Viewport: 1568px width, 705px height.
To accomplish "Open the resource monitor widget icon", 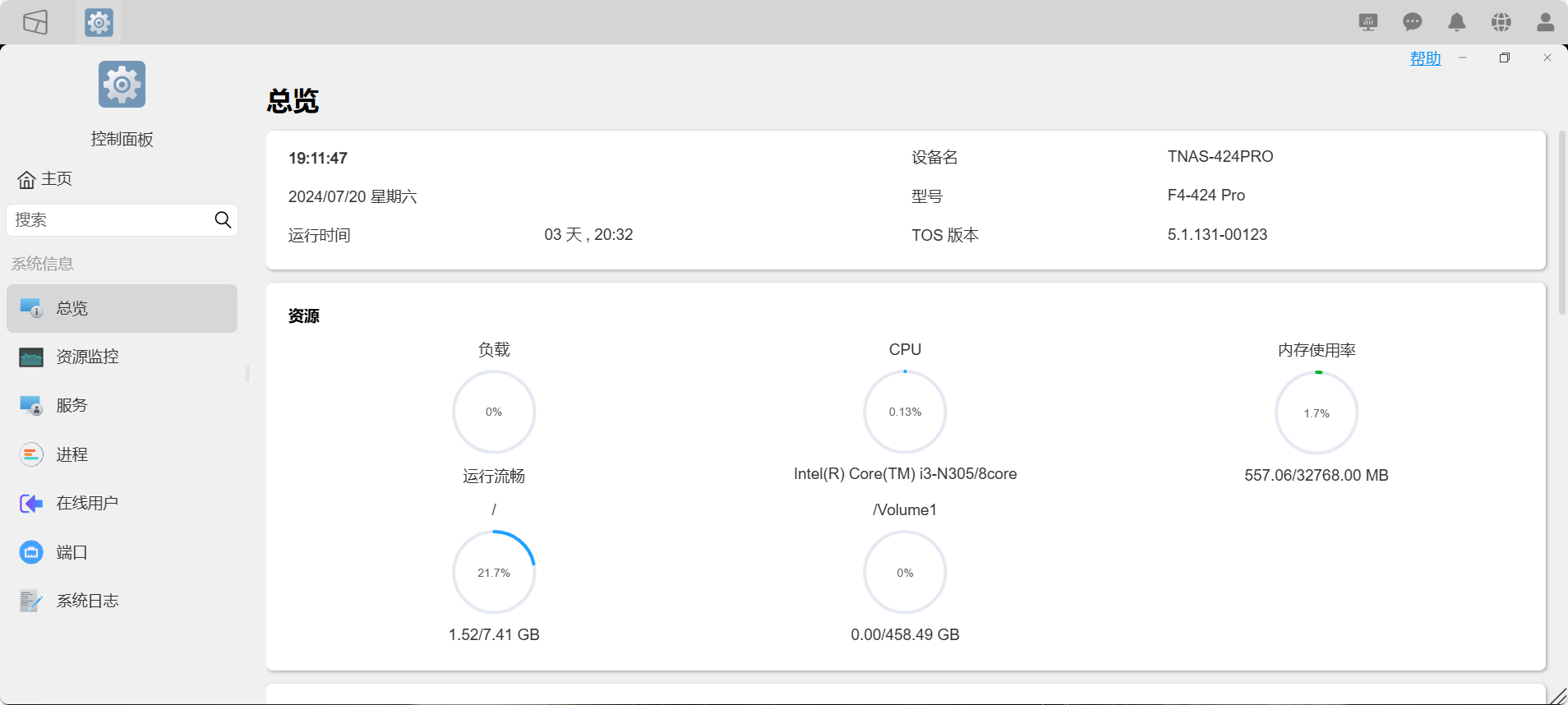I will [1368, 22].
